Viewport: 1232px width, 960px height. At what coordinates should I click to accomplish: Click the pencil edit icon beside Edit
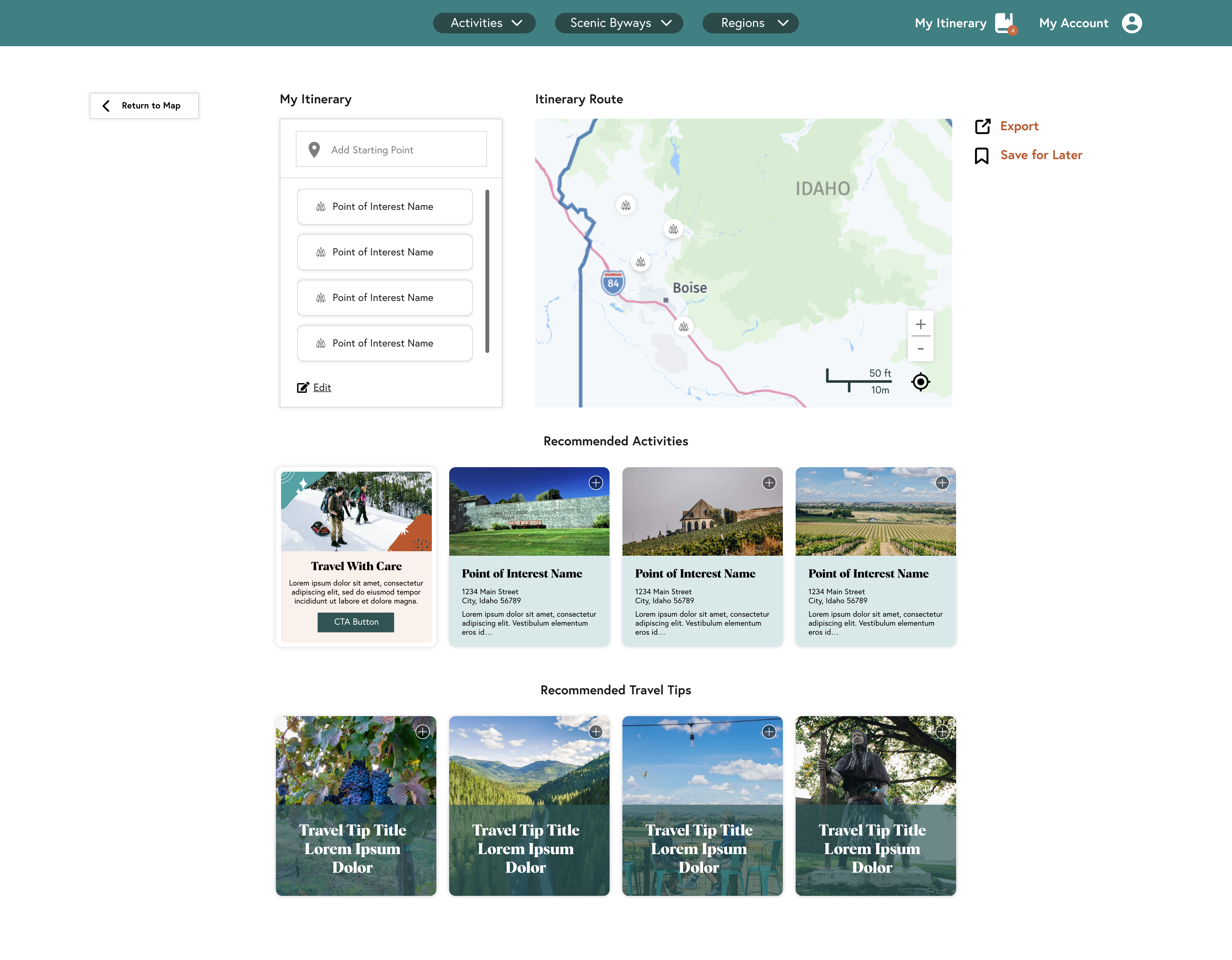point(303,387)
